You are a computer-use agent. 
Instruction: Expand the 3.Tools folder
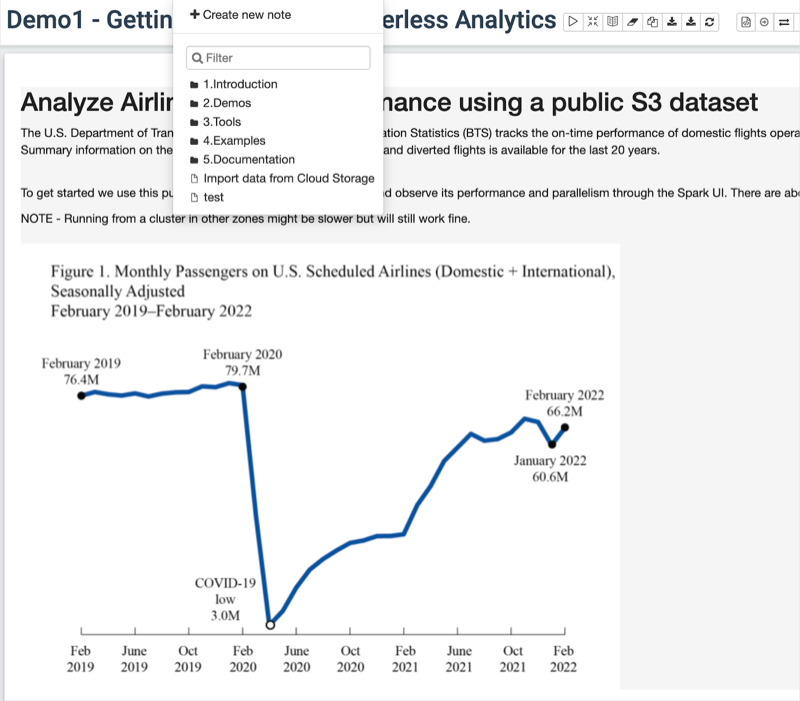221,122
